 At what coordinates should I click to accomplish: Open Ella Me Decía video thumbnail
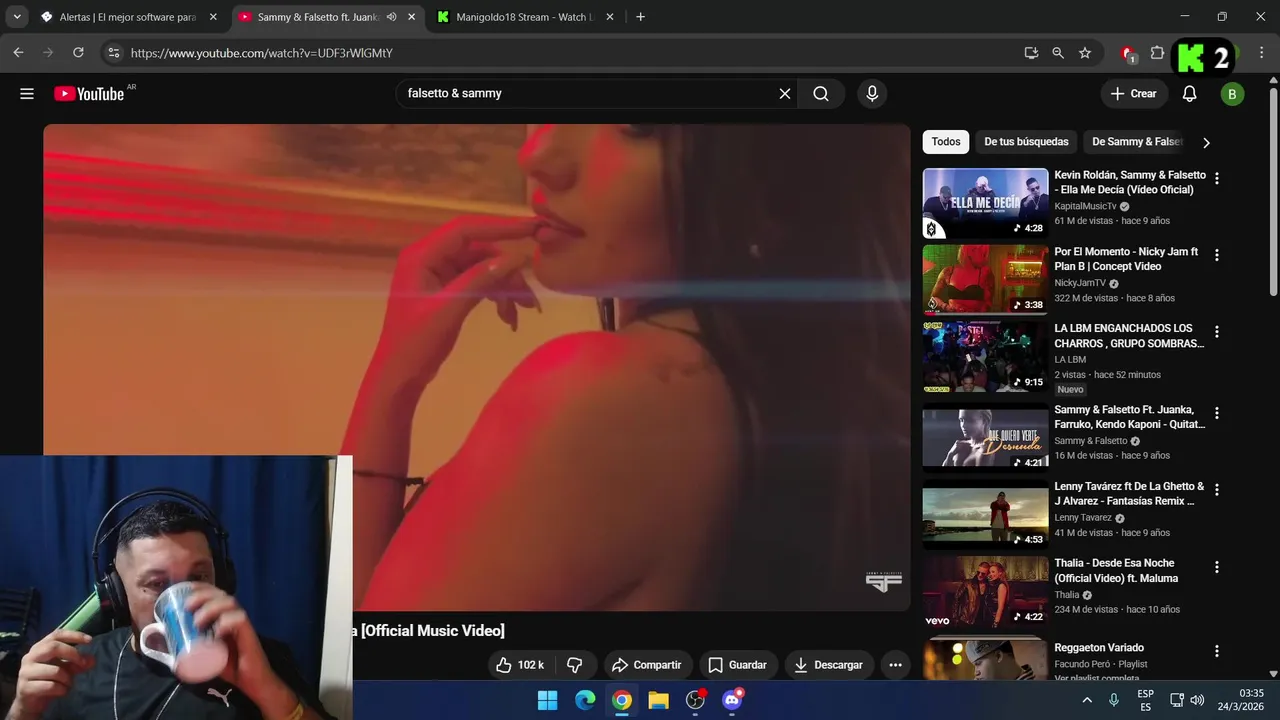(985, 203)
